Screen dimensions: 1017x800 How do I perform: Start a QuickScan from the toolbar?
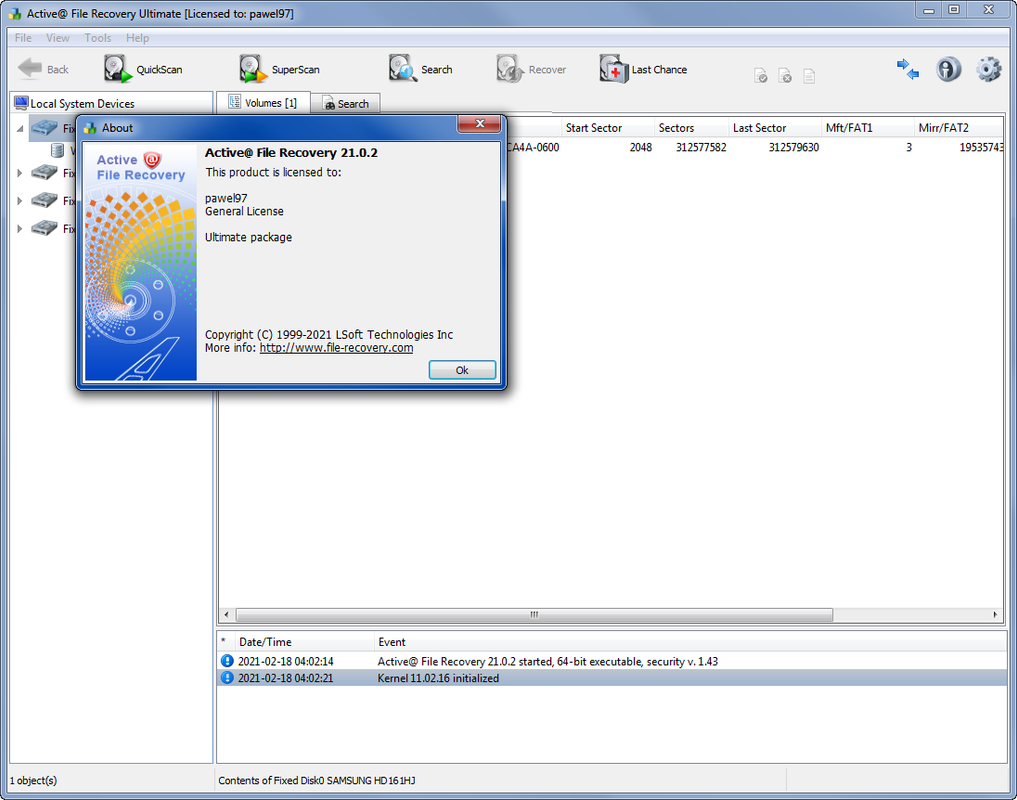pyautogui.click(x=143, y=69)
